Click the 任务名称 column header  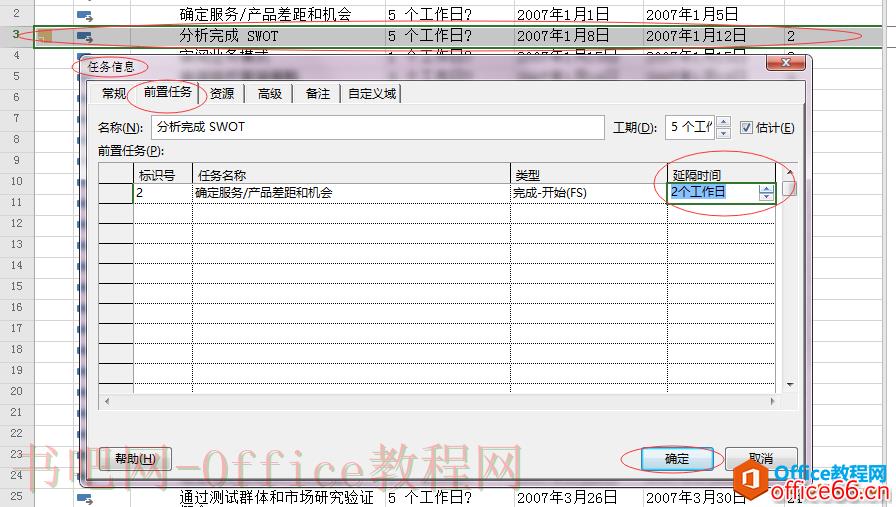click(351, 174)
